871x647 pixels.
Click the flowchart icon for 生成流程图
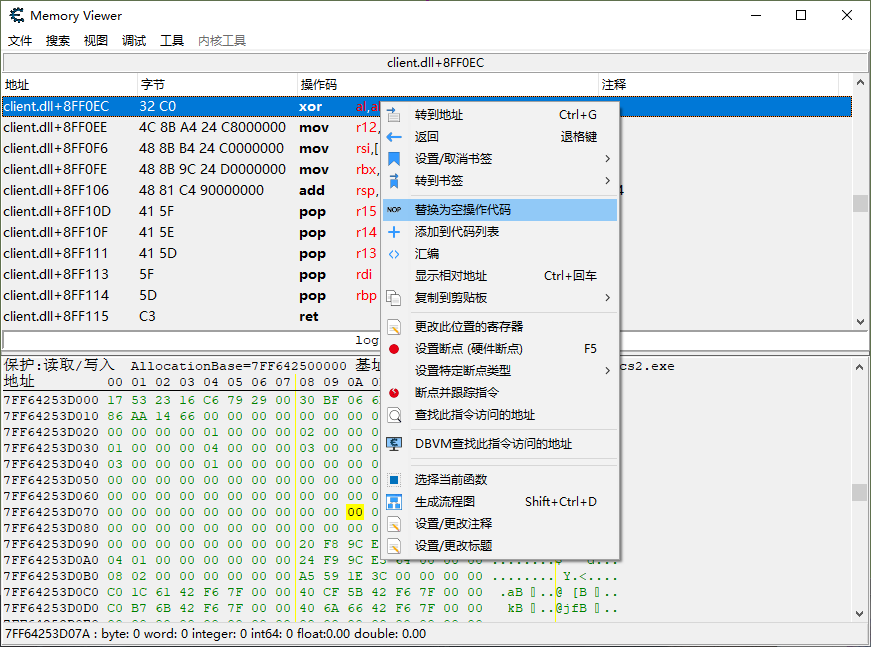[x=394, y=502]
